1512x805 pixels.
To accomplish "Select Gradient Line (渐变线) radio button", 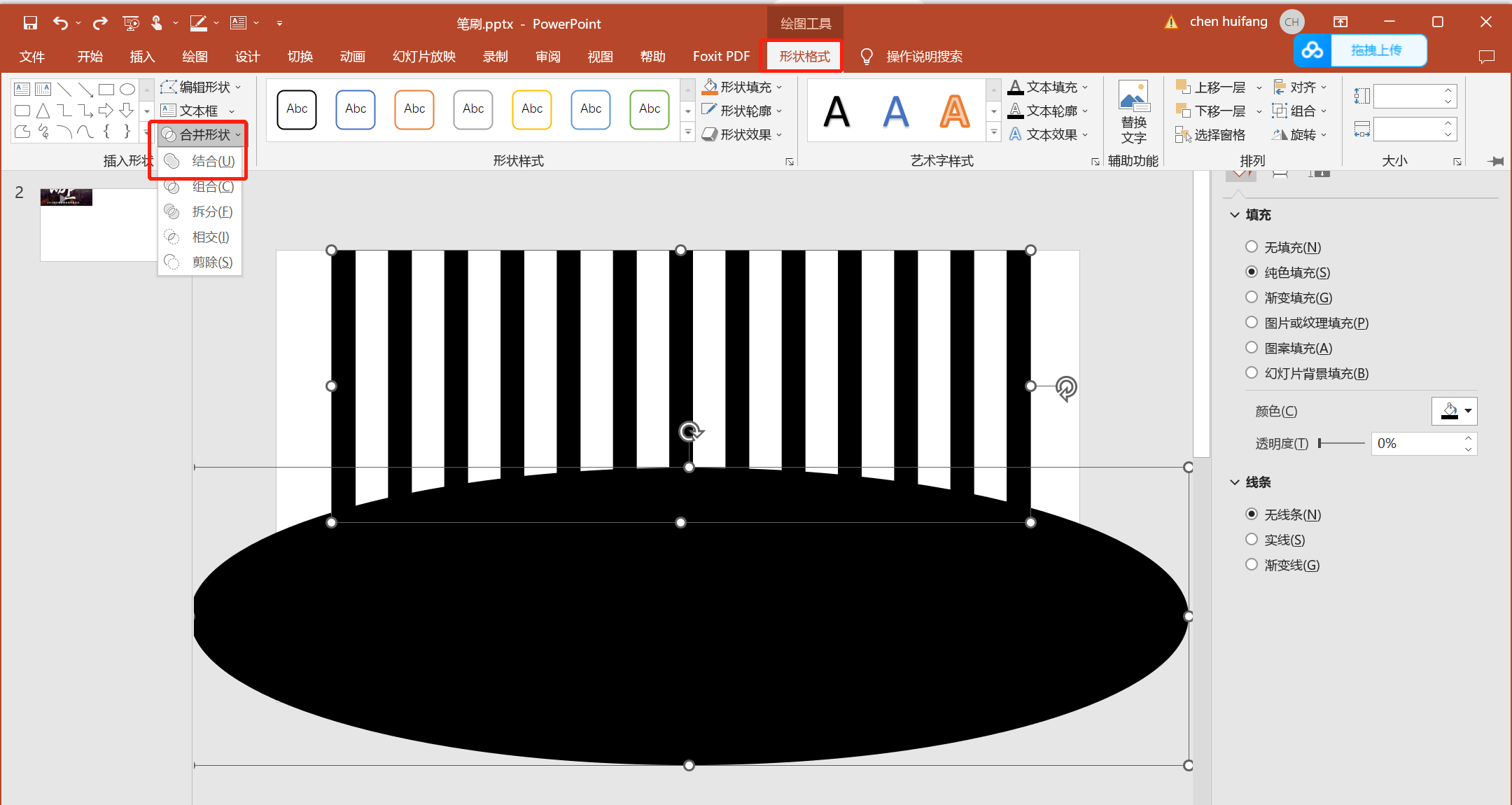I will pos(1252,564).
